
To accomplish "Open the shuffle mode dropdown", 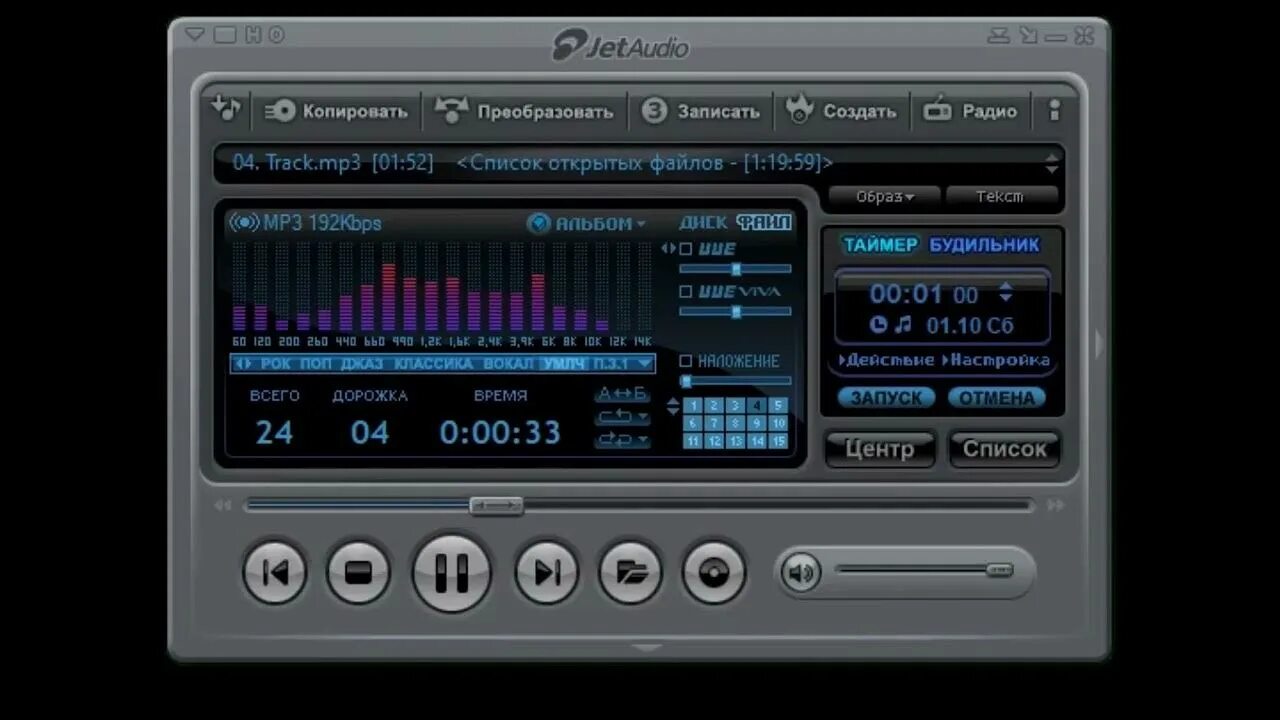I will pos(622,439).
